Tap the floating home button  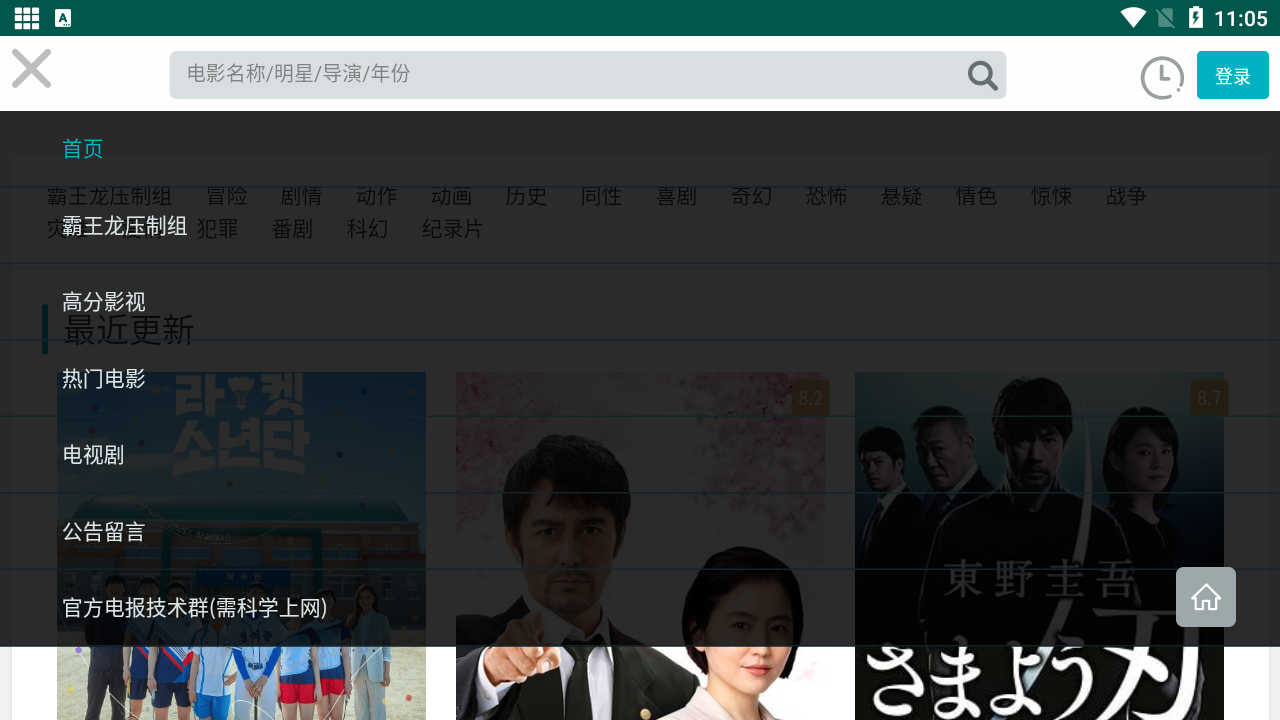[x=1206, y=597]
